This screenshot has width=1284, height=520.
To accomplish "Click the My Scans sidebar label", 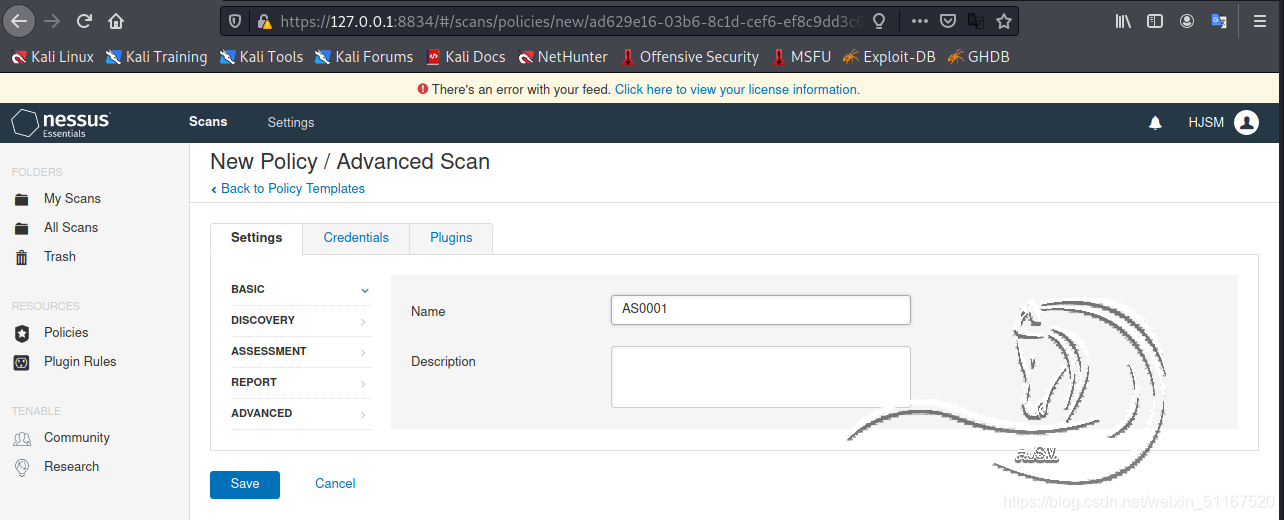I will pos(72,199).
